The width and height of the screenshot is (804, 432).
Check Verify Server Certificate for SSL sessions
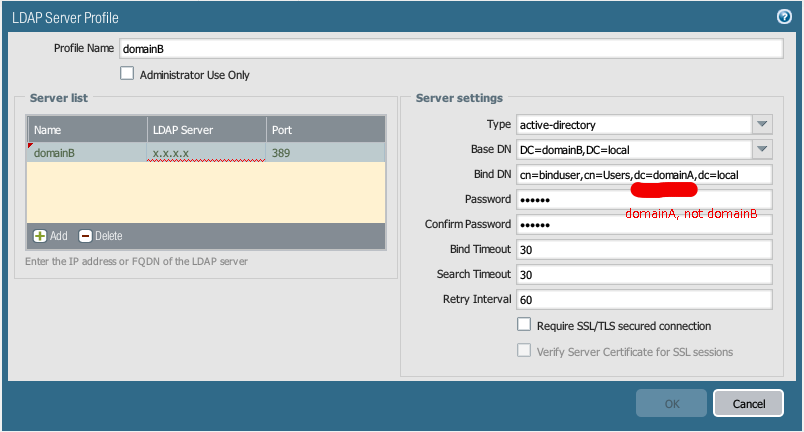coord(524,351)
